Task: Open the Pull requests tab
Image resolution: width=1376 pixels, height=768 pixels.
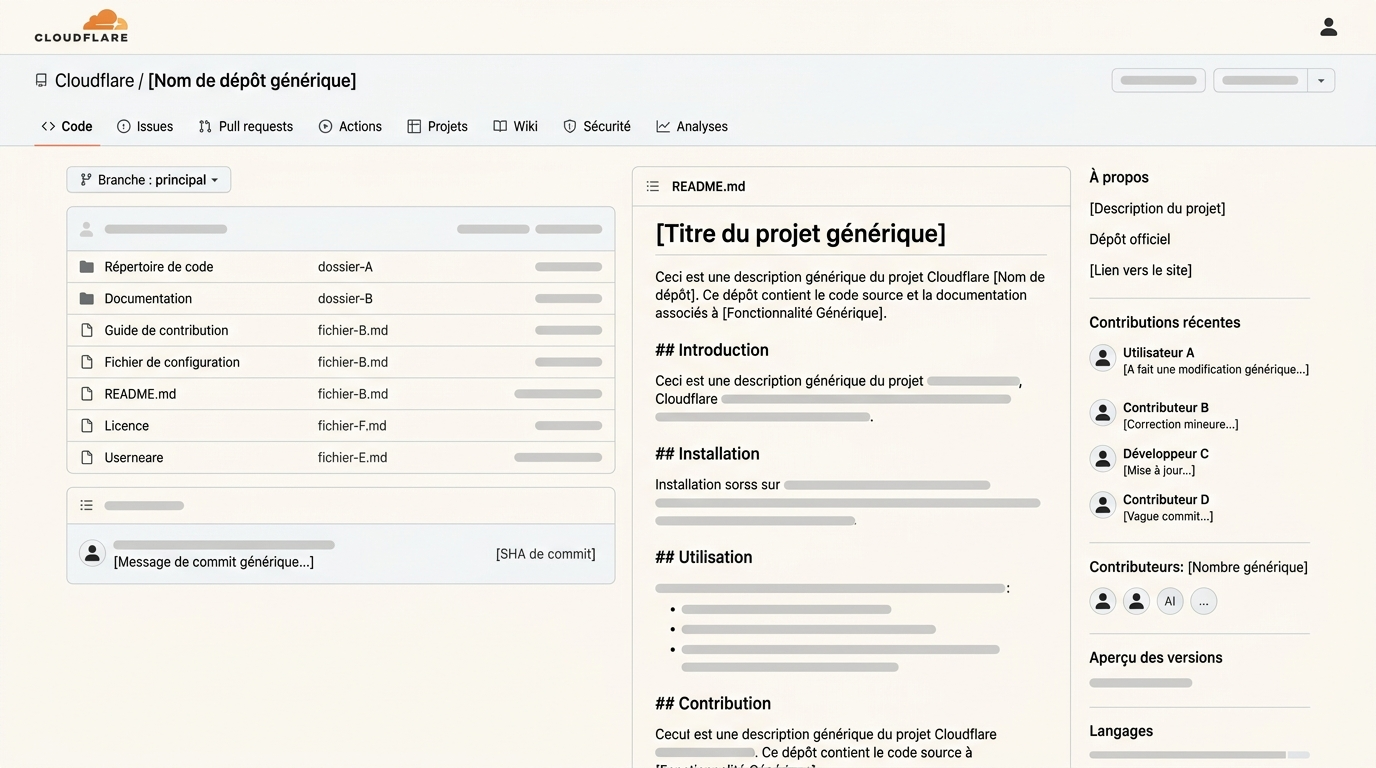Action: [246, 127]
